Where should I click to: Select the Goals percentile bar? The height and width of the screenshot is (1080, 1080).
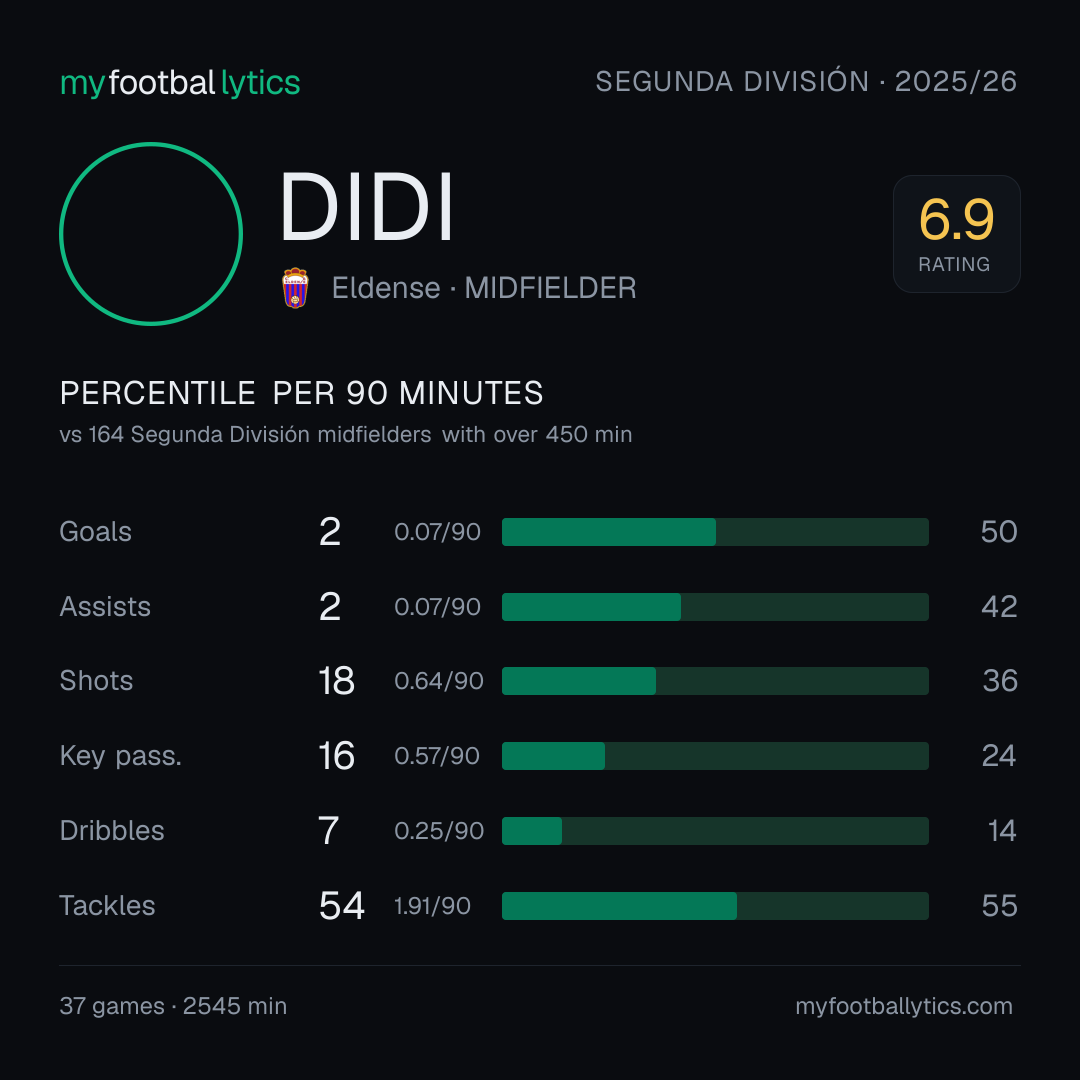coord(715,532)
